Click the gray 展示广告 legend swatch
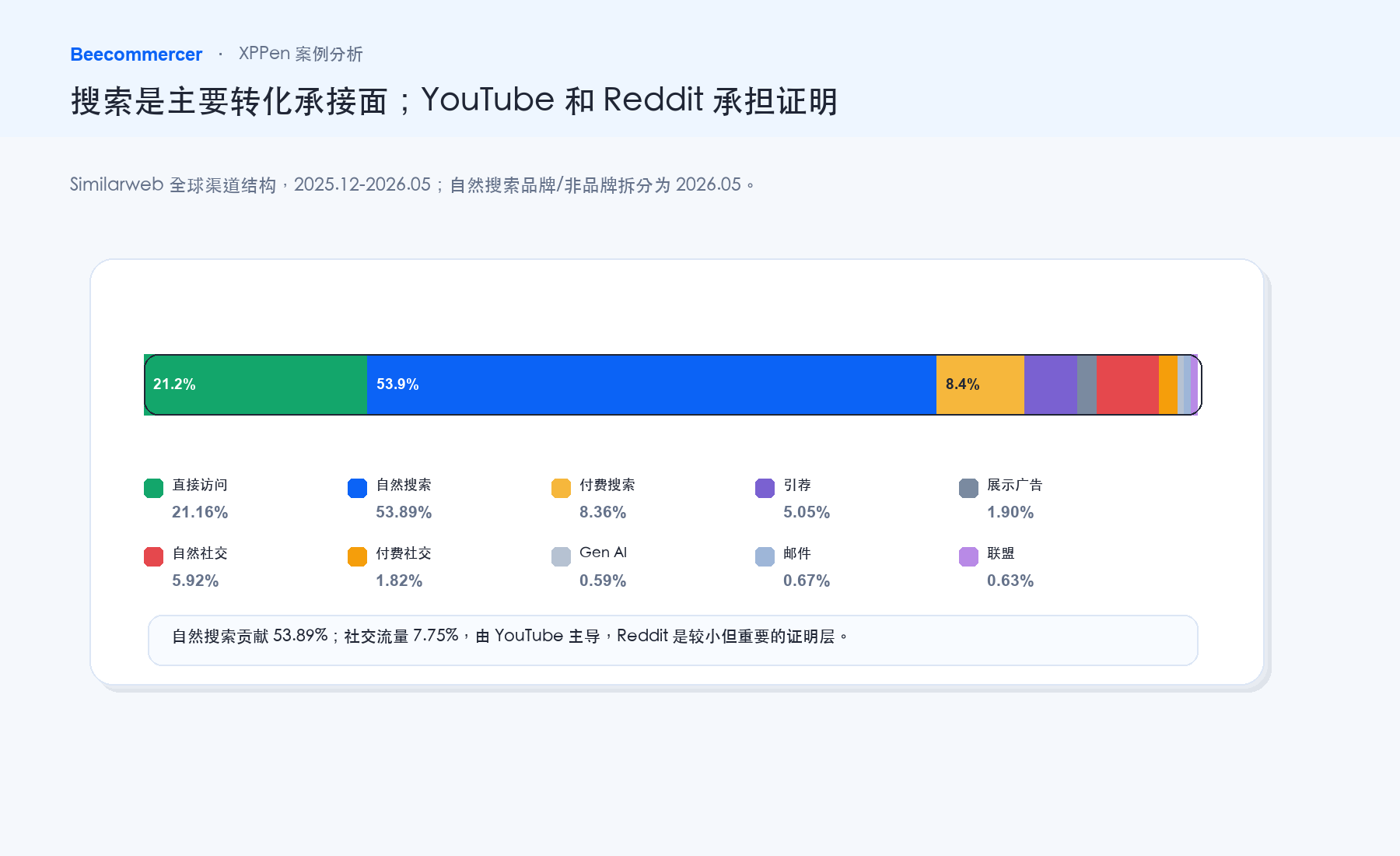This screenshot has height=856, width=1400. (968, 488)
